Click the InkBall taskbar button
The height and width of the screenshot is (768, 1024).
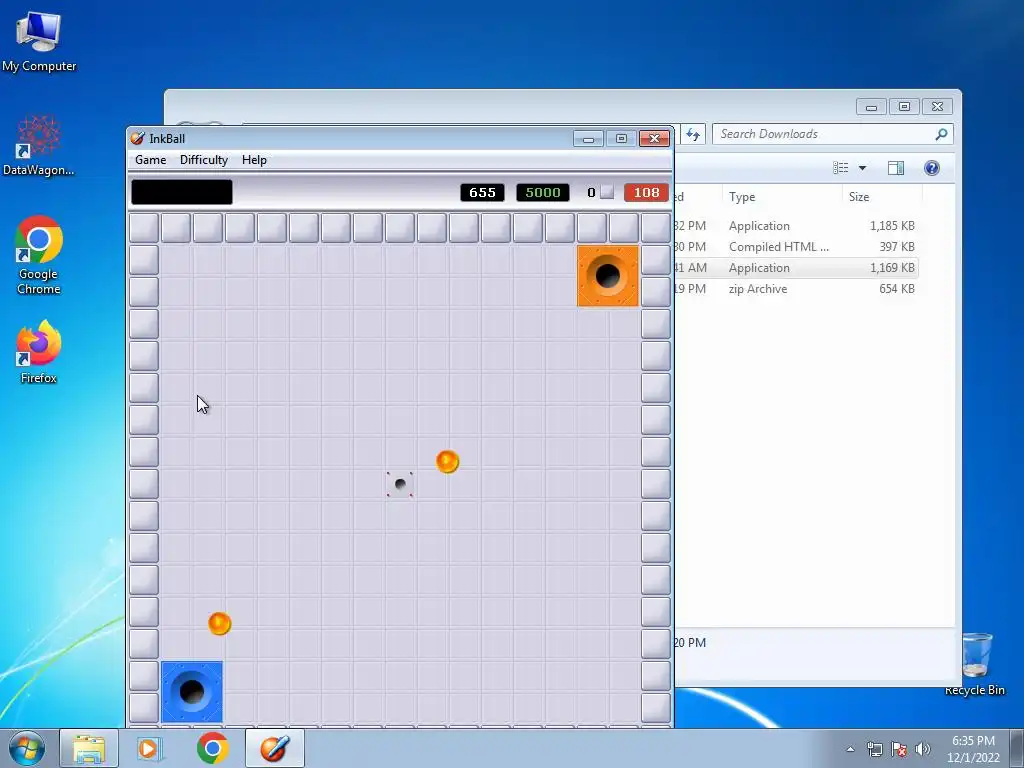coord(274,748)
